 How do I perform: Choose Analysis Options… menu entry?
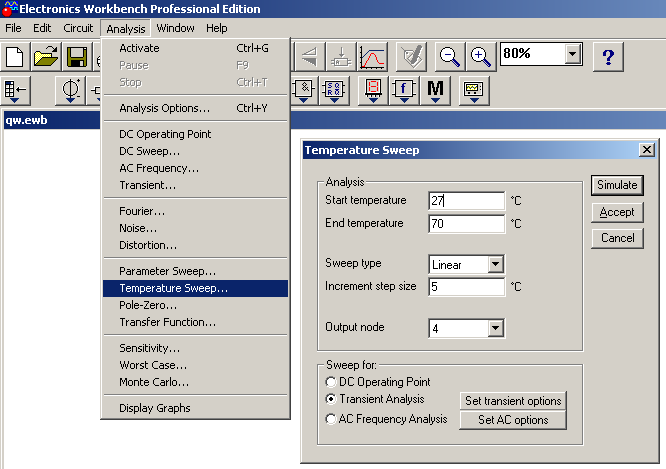tap(195, 108)
